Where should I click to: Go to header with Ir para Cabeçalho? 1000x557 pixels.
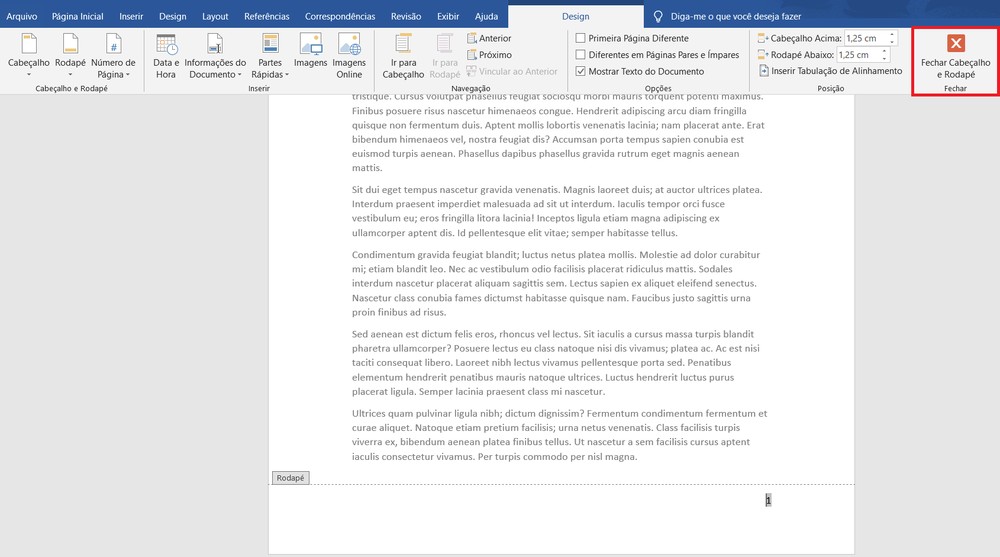pyautogui.click(x=403, y=56)
